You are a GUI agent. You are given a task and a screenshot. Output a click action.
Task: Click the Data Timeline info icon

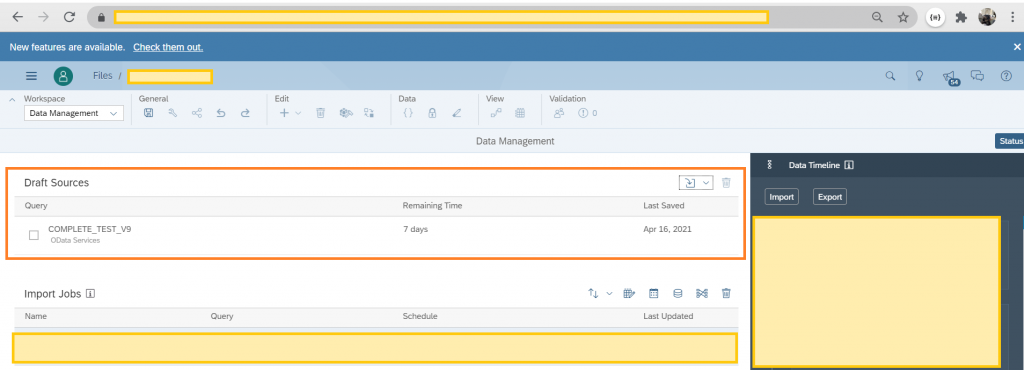pos(849,165)
